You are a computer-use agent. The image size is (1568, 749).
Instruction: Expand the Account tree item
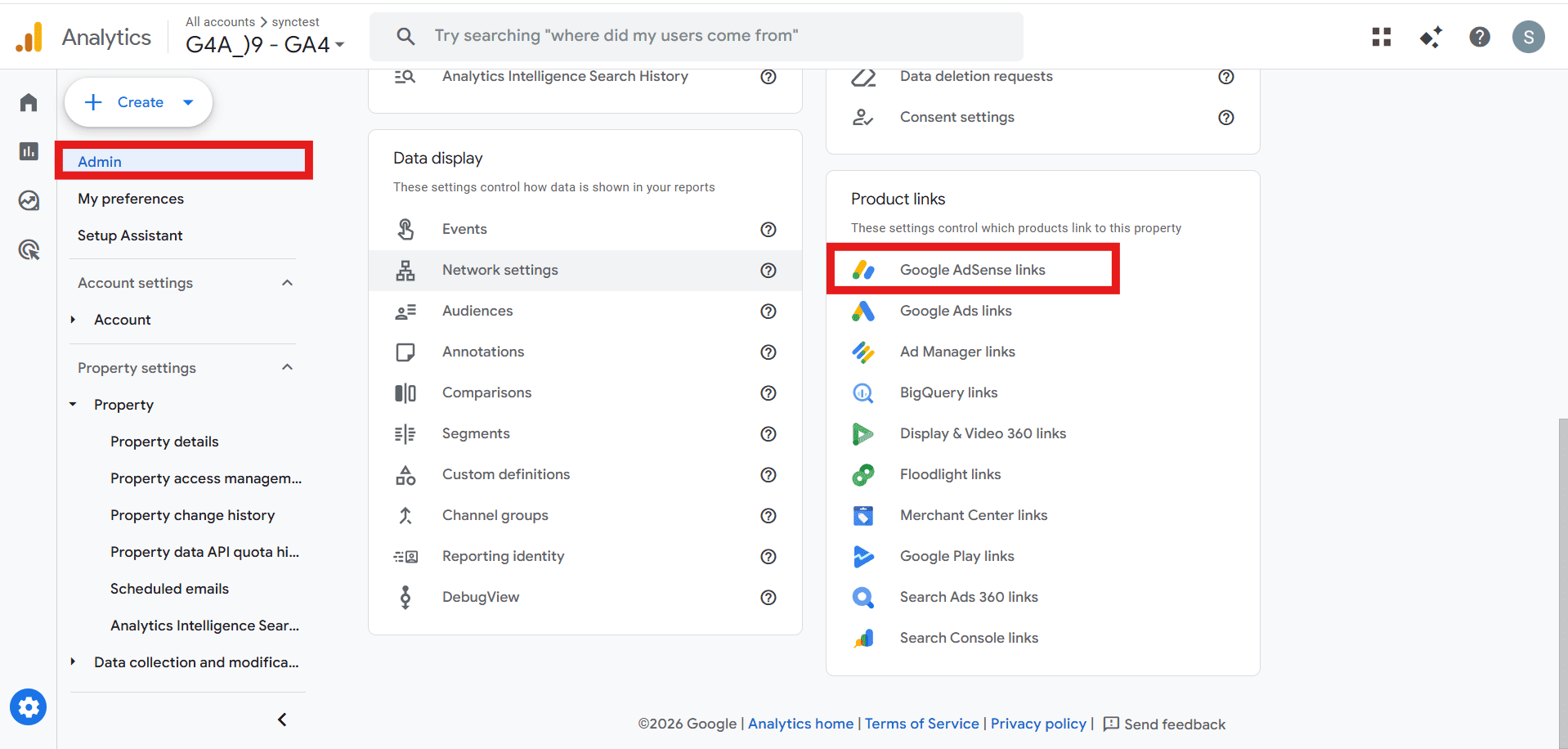73,320
